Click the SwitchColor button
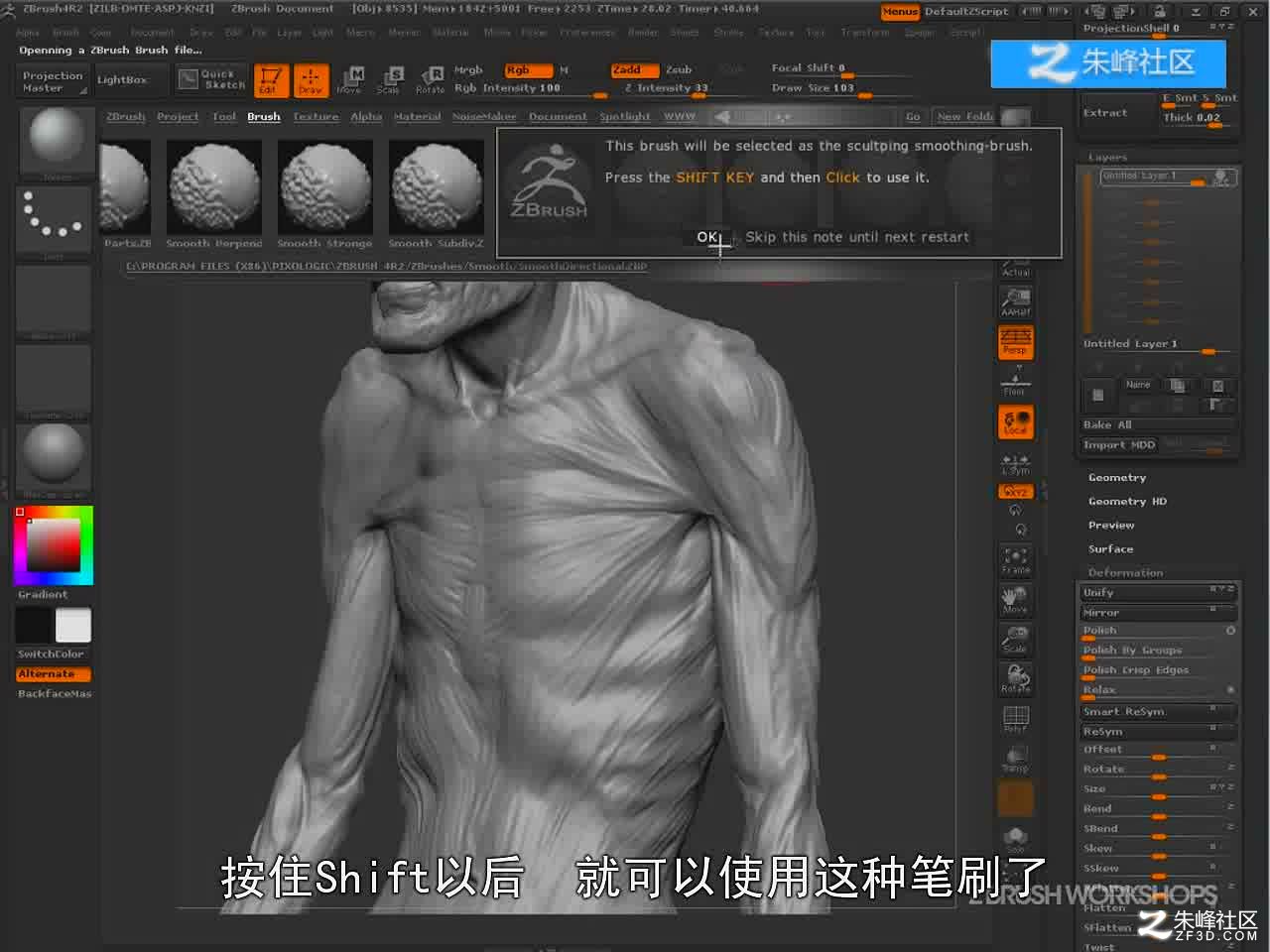 (51, 654)
